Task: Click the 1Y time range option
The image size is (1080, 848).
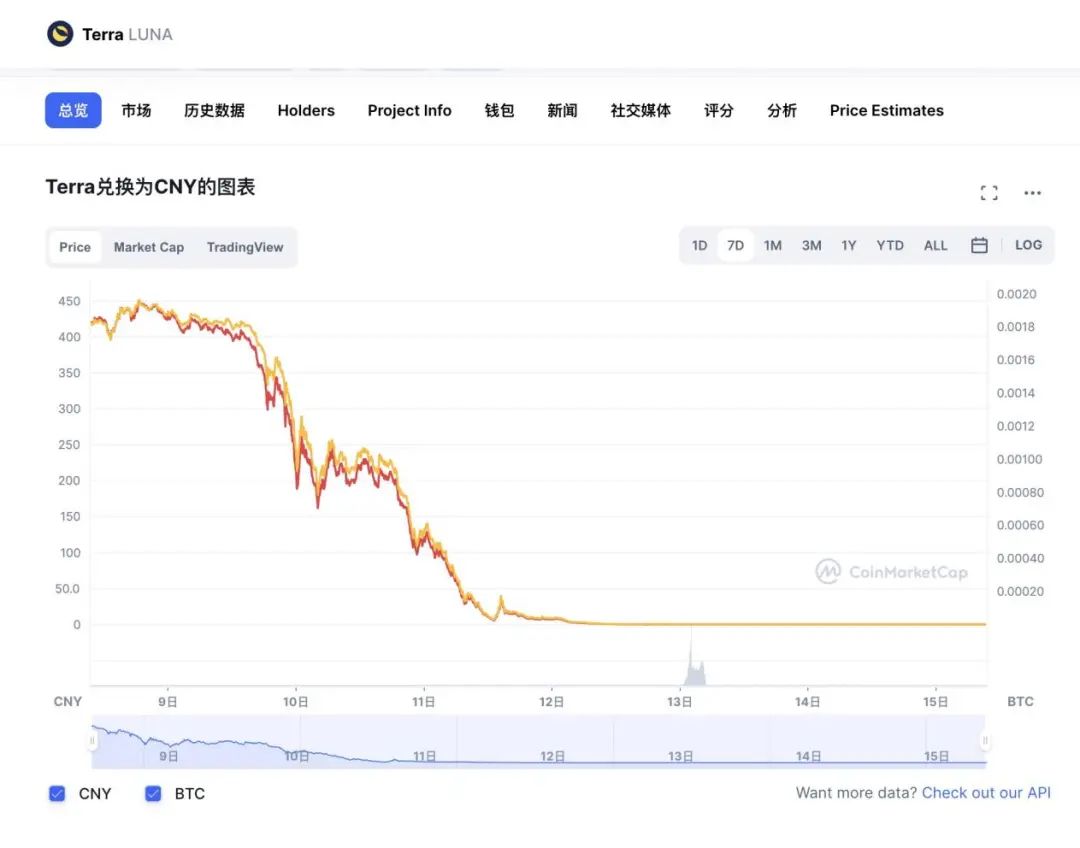Action: pos(848,244)
